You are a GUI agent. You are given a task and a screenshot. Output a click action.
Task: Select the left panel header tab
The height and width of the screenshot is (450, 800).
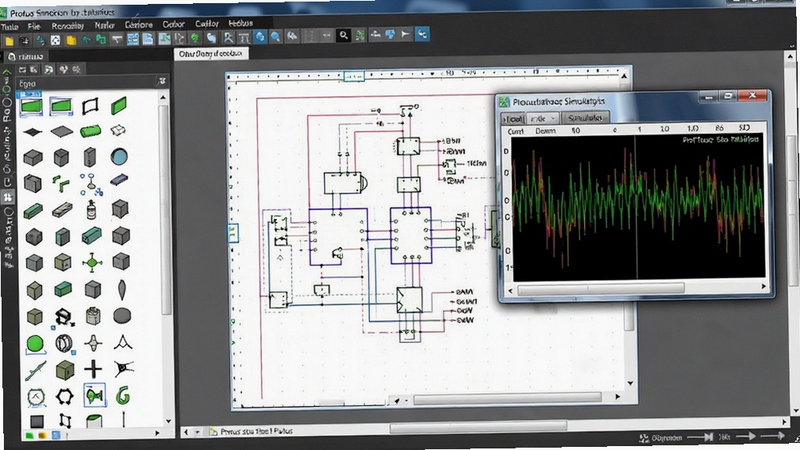pyautogui.click(x=27, y=56)
